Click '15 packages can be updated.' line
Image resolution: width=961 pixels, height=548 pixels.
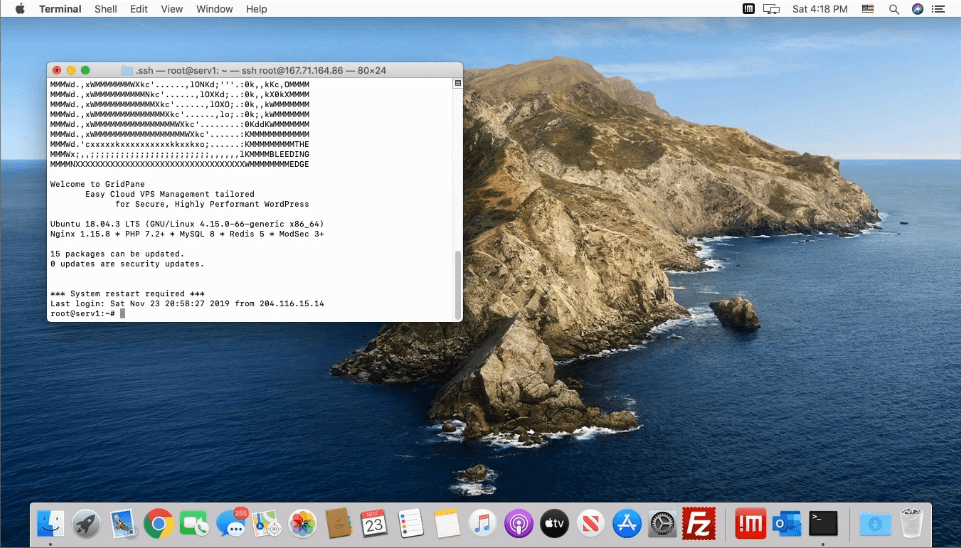click(117, 254)
